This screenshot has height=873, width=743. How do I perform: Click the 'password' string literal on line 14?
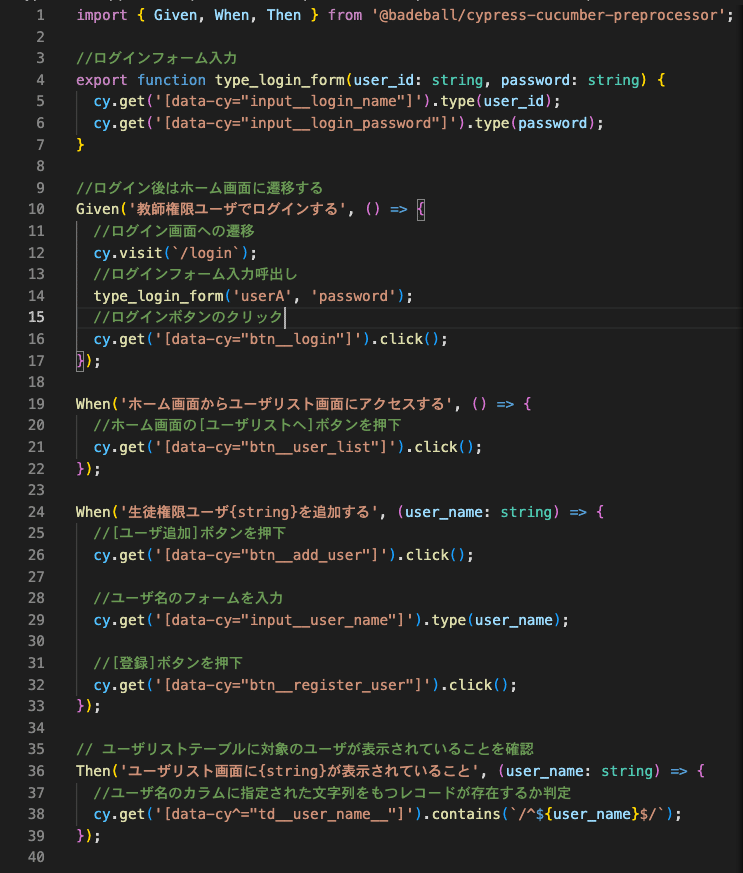[353, 296]
